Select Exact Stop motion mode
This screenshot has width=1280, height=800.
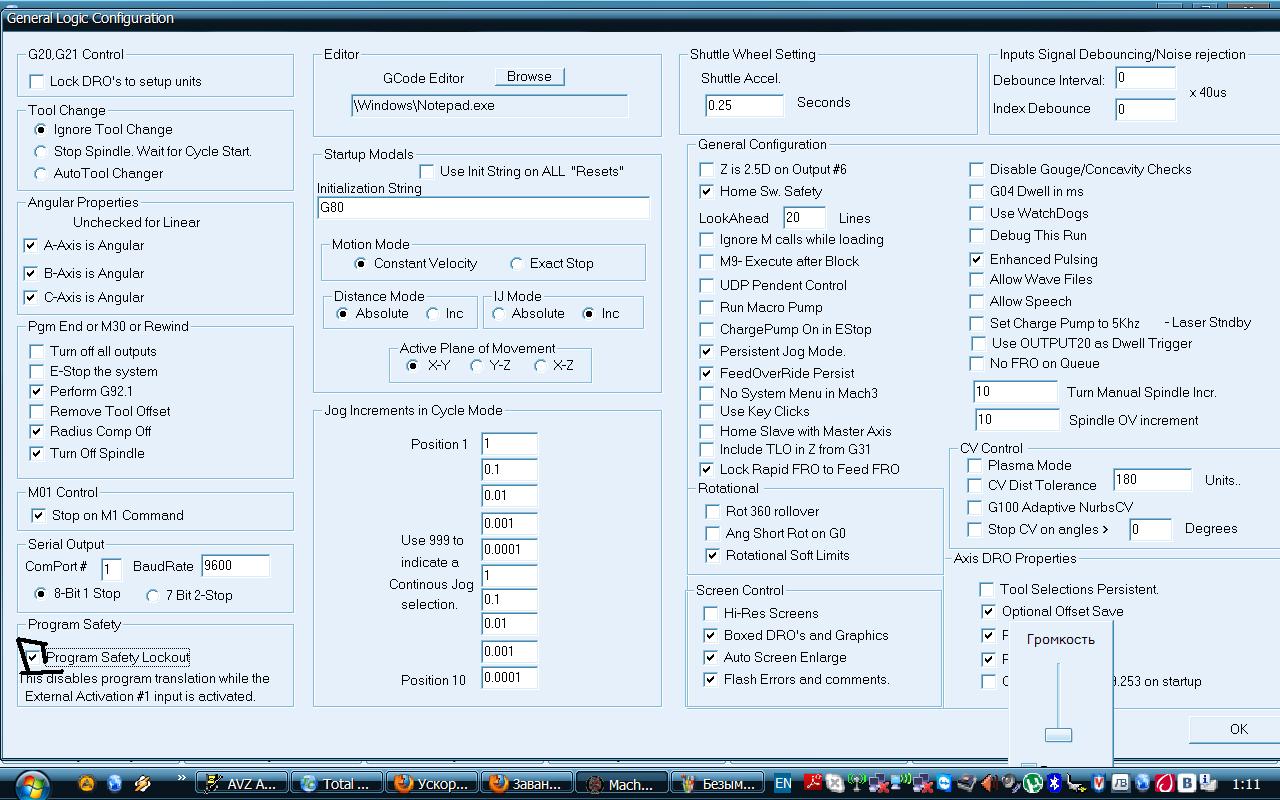[516, 263]
